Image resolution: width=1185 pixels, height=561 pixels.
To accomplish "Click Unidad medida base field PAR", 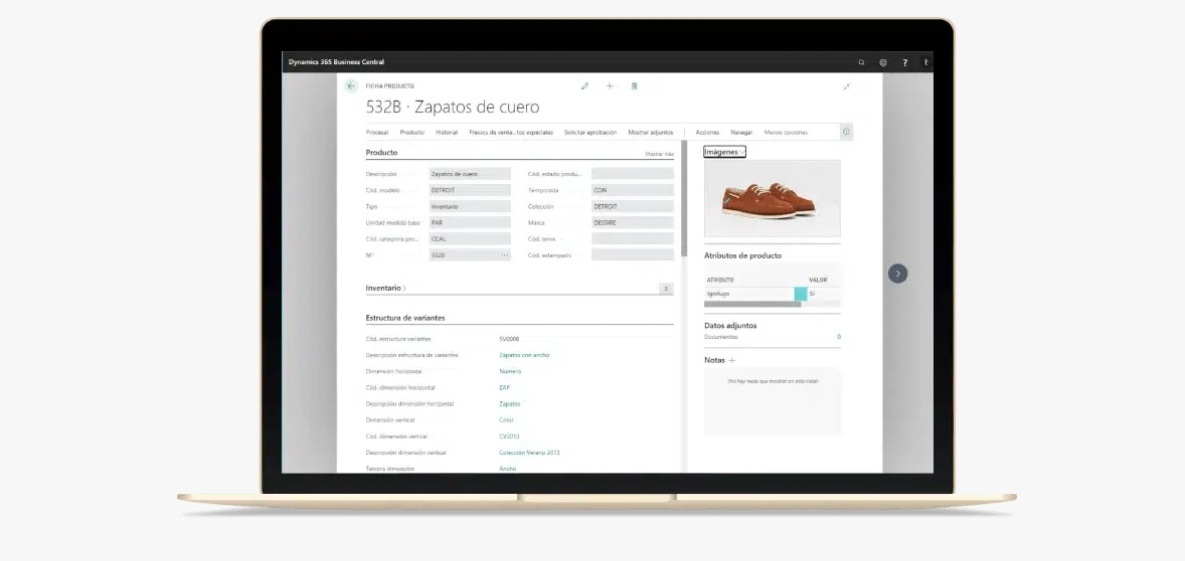I will coord(470,223).
